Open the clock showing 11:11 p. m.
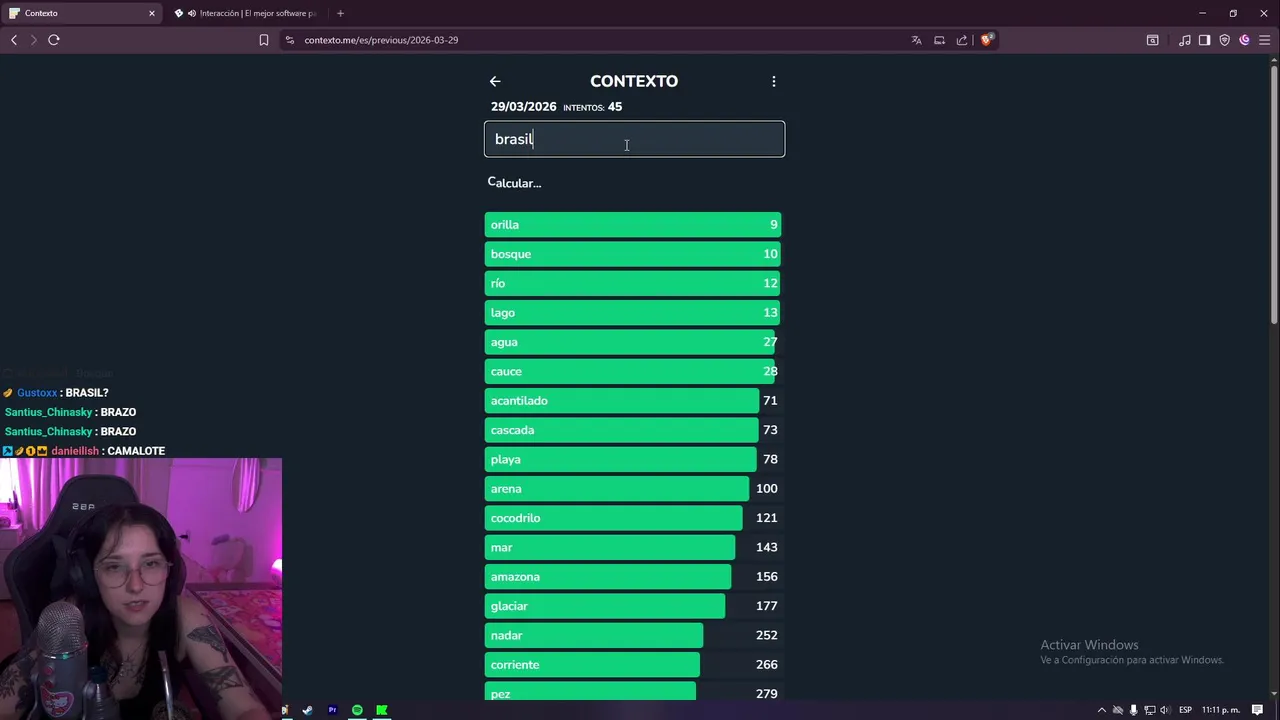 1221,710
